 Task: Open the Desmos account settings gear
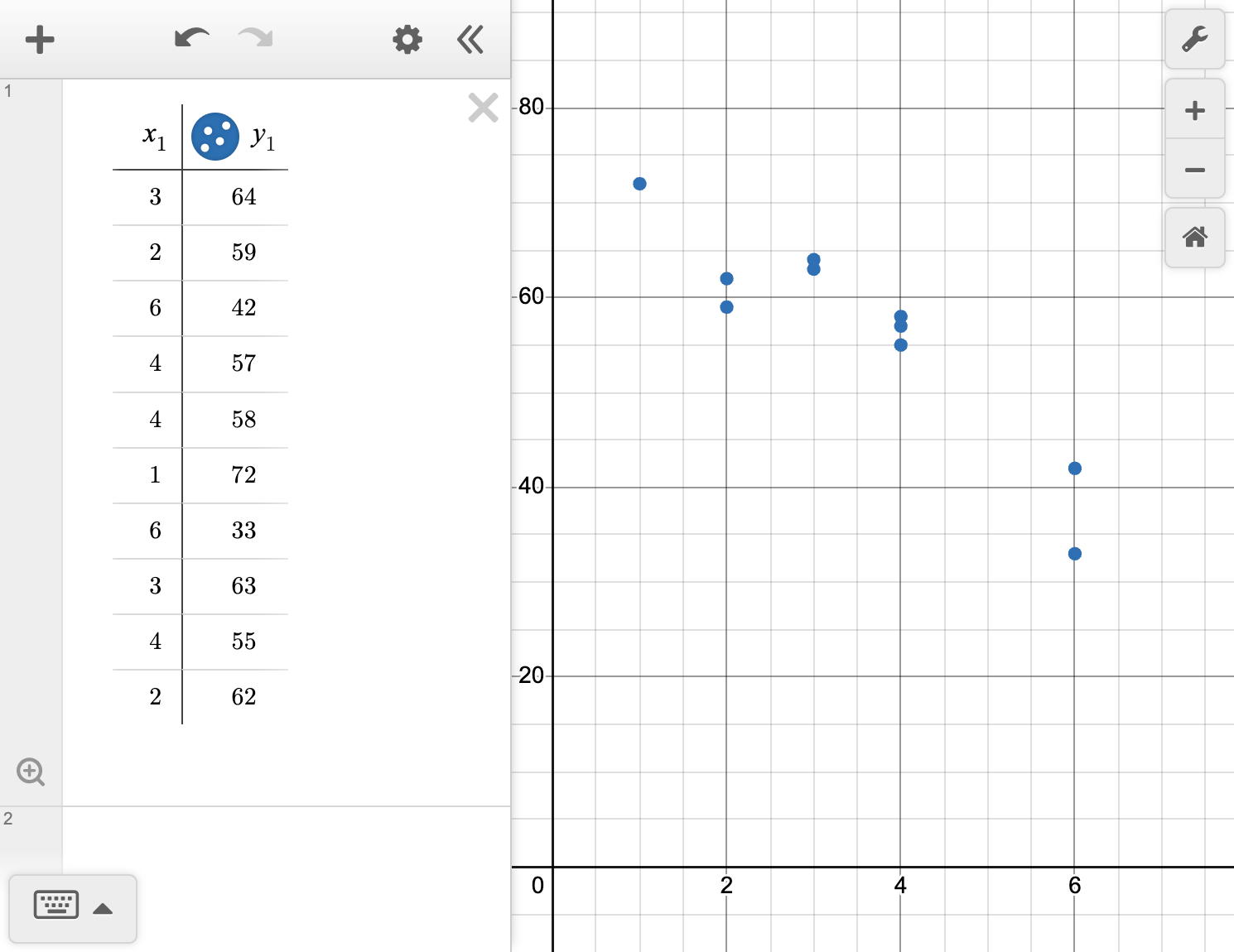point(407,39)
